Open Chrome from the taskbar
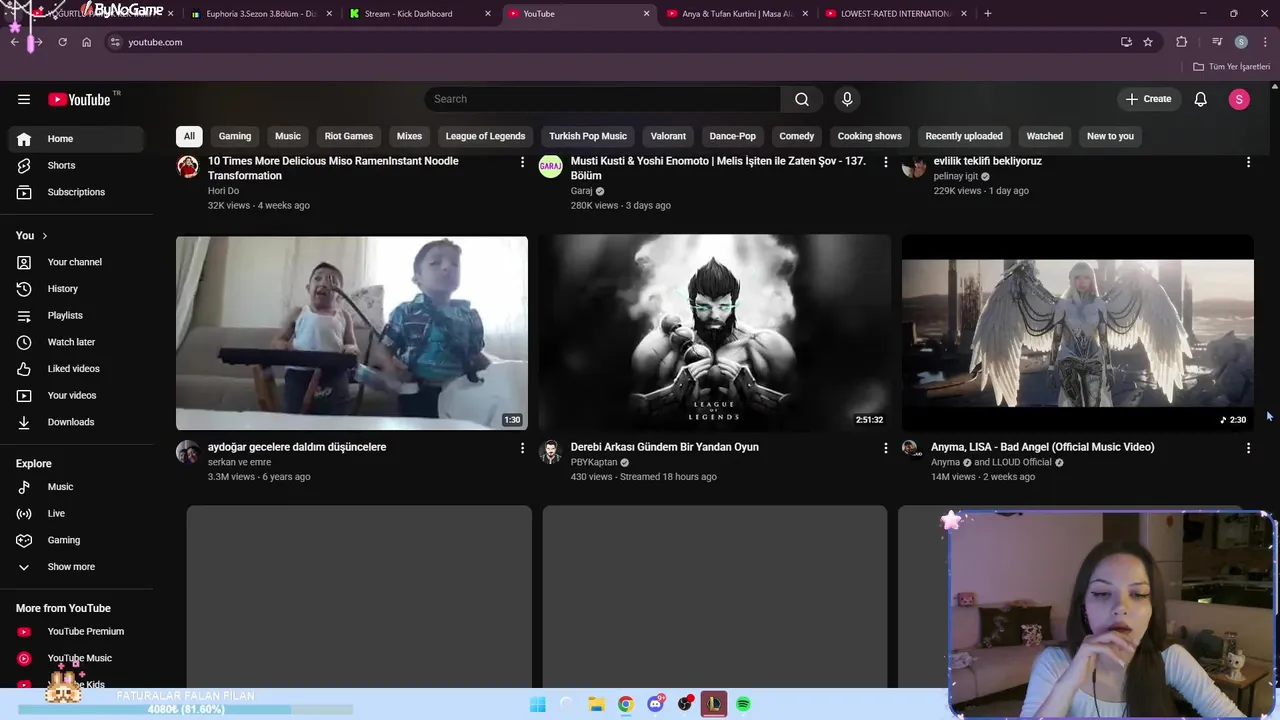Image resolution: width=1280 pixels, height=720 pixels. coord(625,704)
